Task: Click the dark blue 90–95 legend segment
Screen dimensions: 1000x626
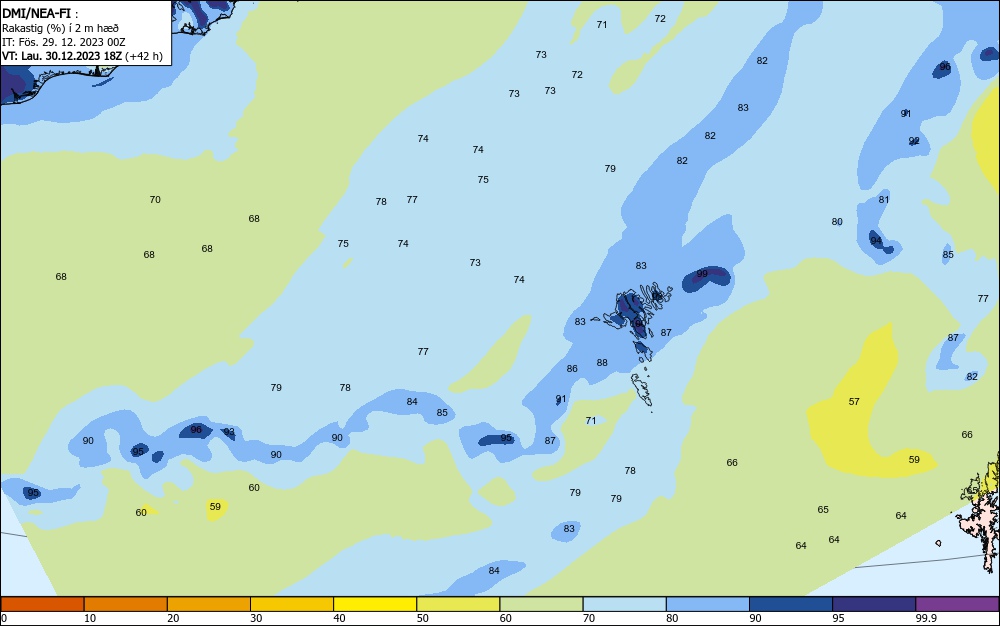Action: coord(791,604)
